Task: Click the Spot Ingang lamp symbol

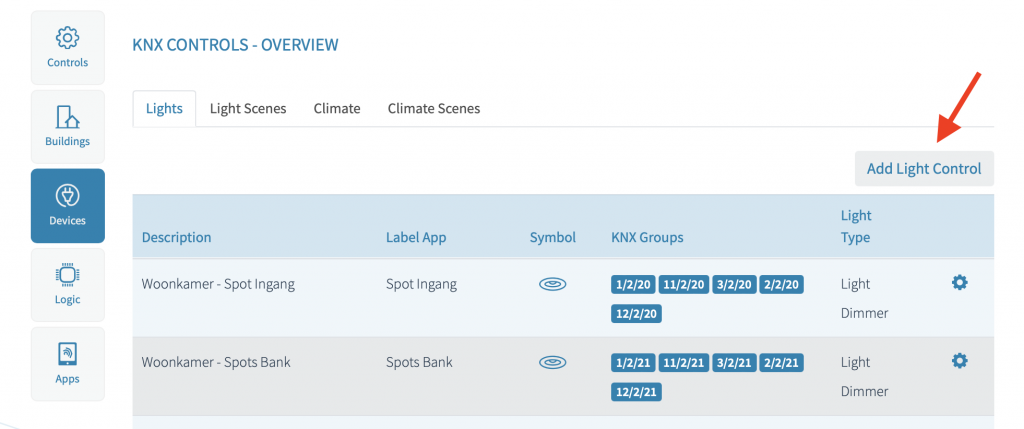Action: pyautogui.click(x=552, y=284)
